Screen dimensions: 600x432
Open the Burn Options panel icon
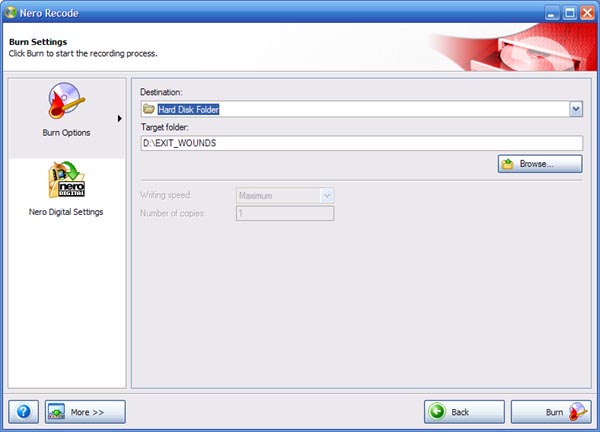click(66, 100)
